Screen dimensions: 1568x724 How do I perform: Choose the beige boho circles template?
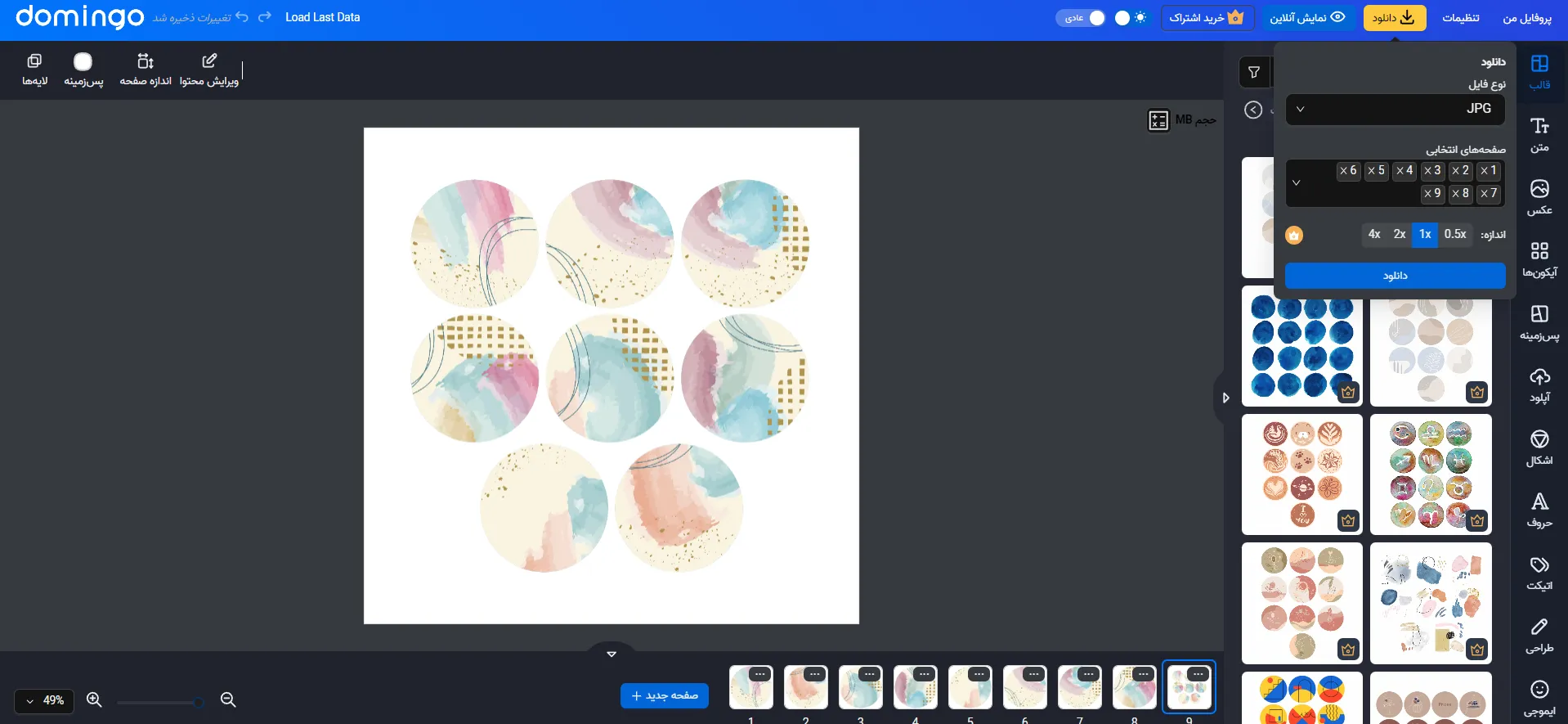[x=1302, y=603]
